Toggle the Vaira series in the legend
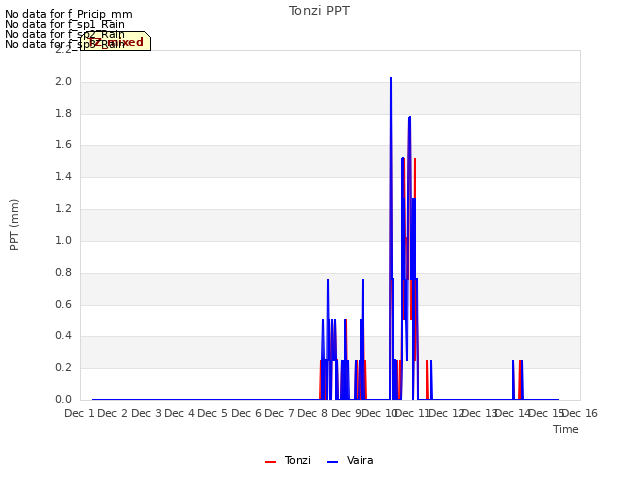Viewport: 640px width, 480px height. pyautogui.click(x=350, y=460)
